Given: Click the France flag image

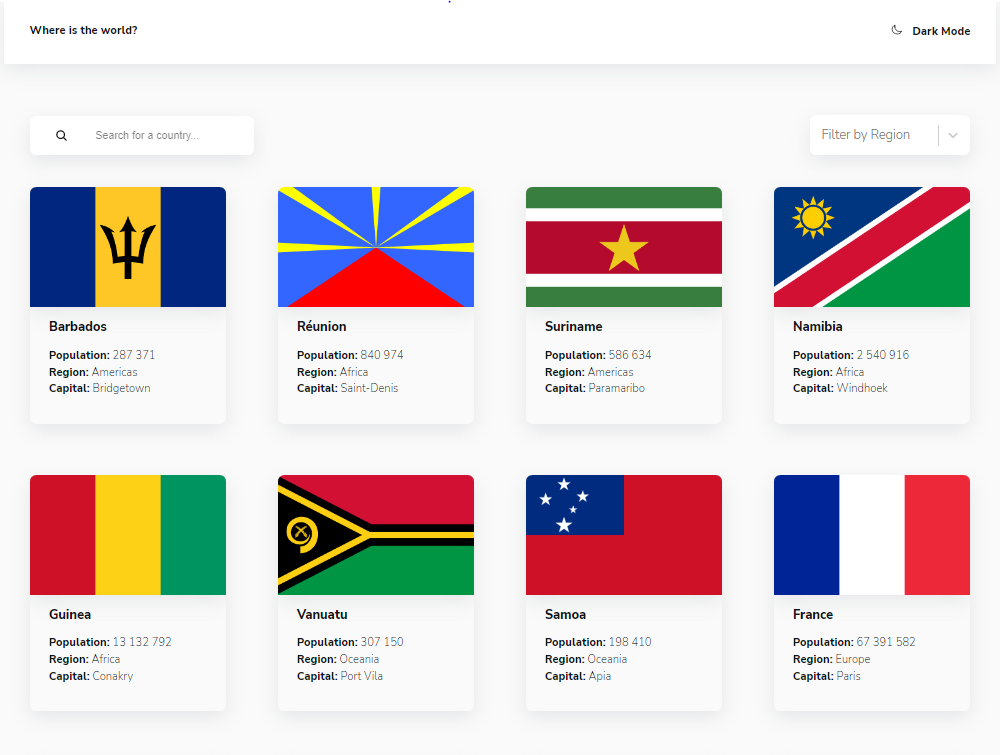Looking at the screenshot, I should coord(871,534).
